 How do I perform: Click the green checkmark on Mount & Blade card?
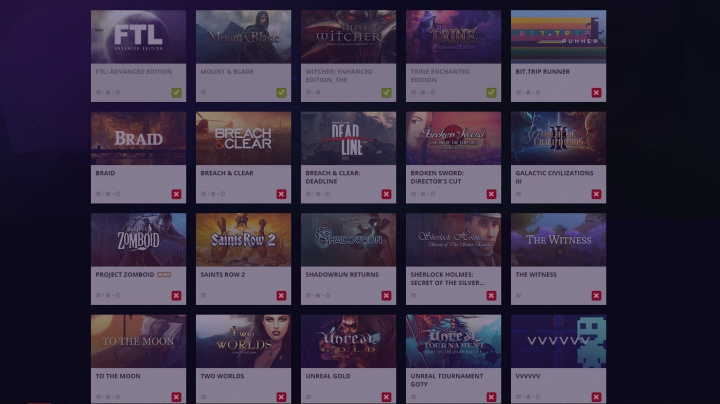[x=281, y=93]
